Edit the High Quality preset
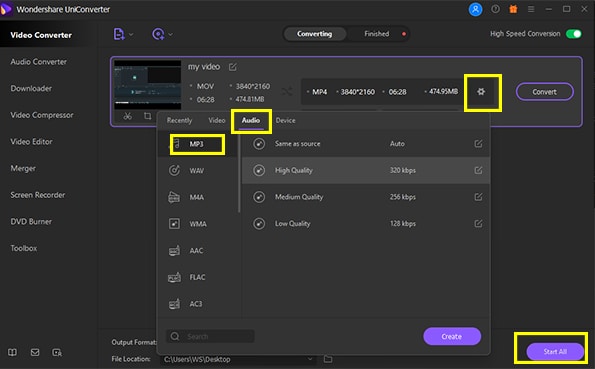This screenshot has height=369, width=595. point(478,170)
